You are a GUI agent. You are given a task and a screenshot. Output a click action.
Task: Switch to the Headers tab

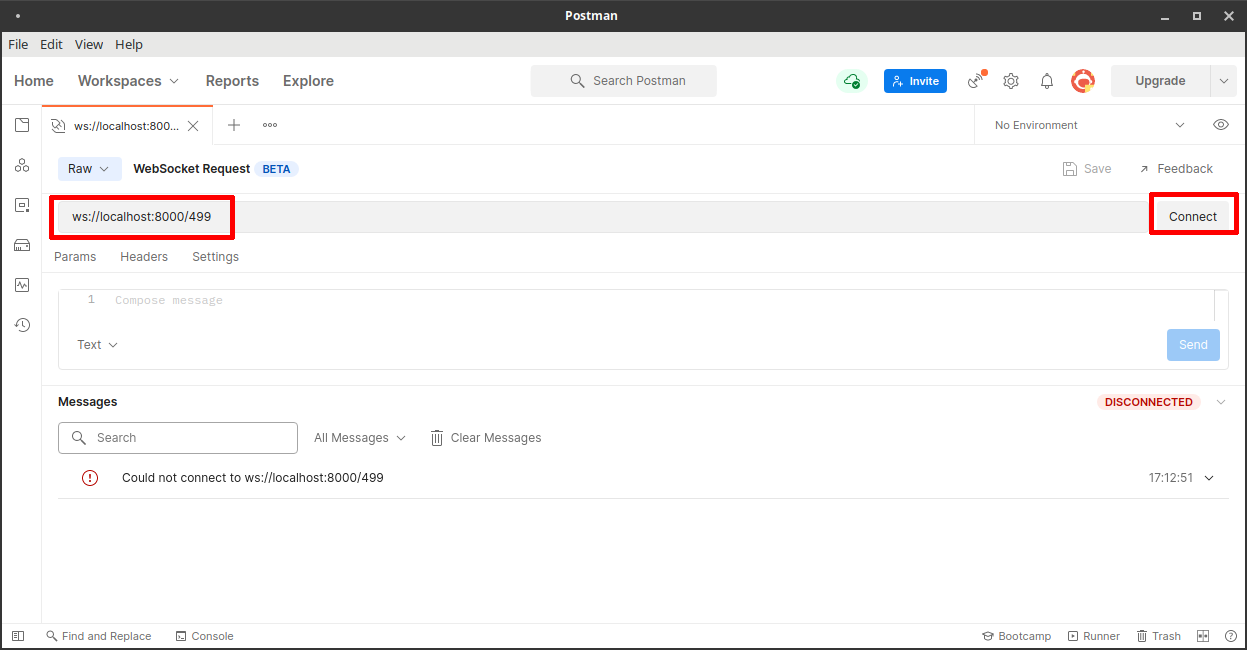point(144,257)
